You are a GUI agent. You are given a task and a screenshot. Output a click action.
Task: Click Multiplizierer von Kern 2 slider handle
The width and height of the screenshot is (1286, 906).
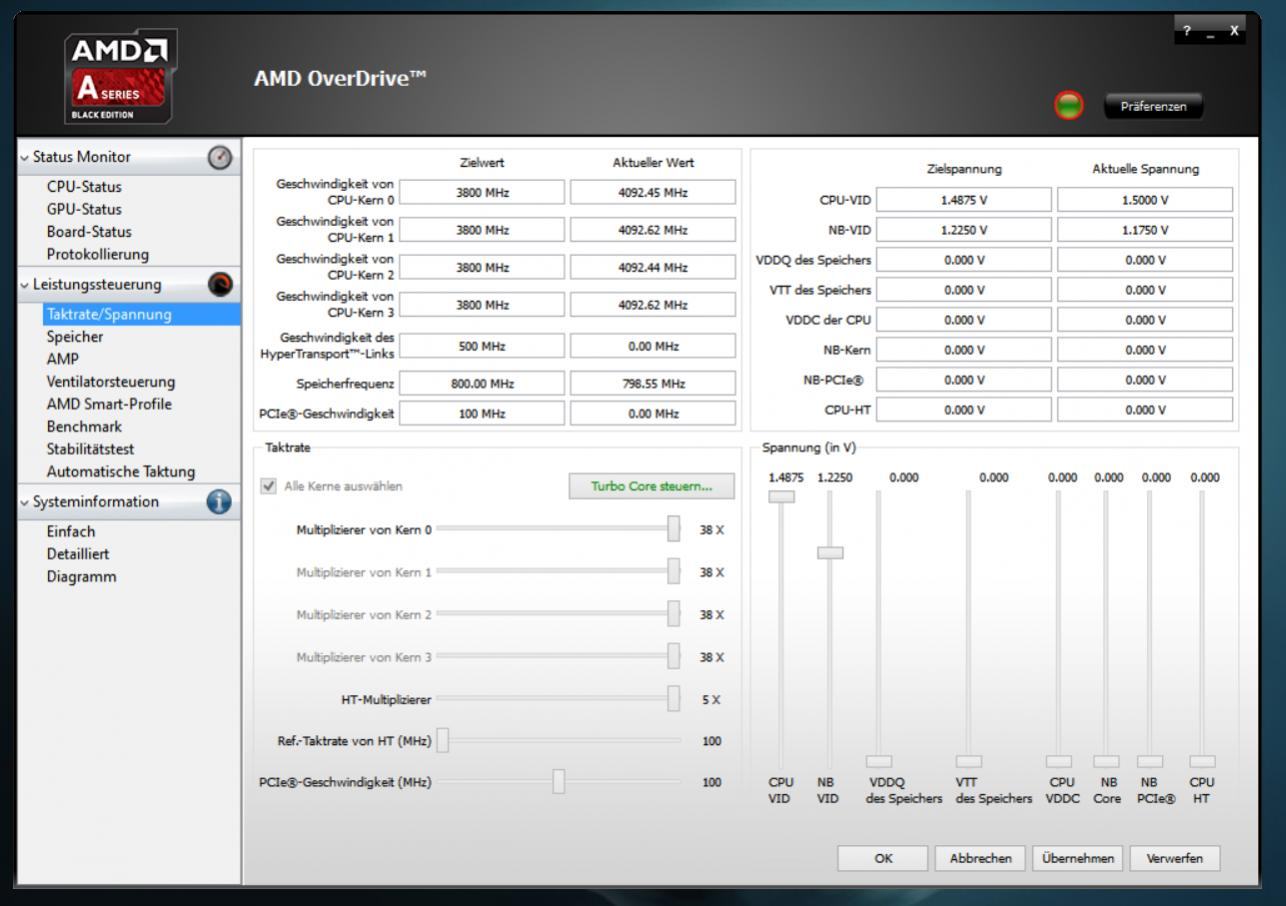pos(674,614)
